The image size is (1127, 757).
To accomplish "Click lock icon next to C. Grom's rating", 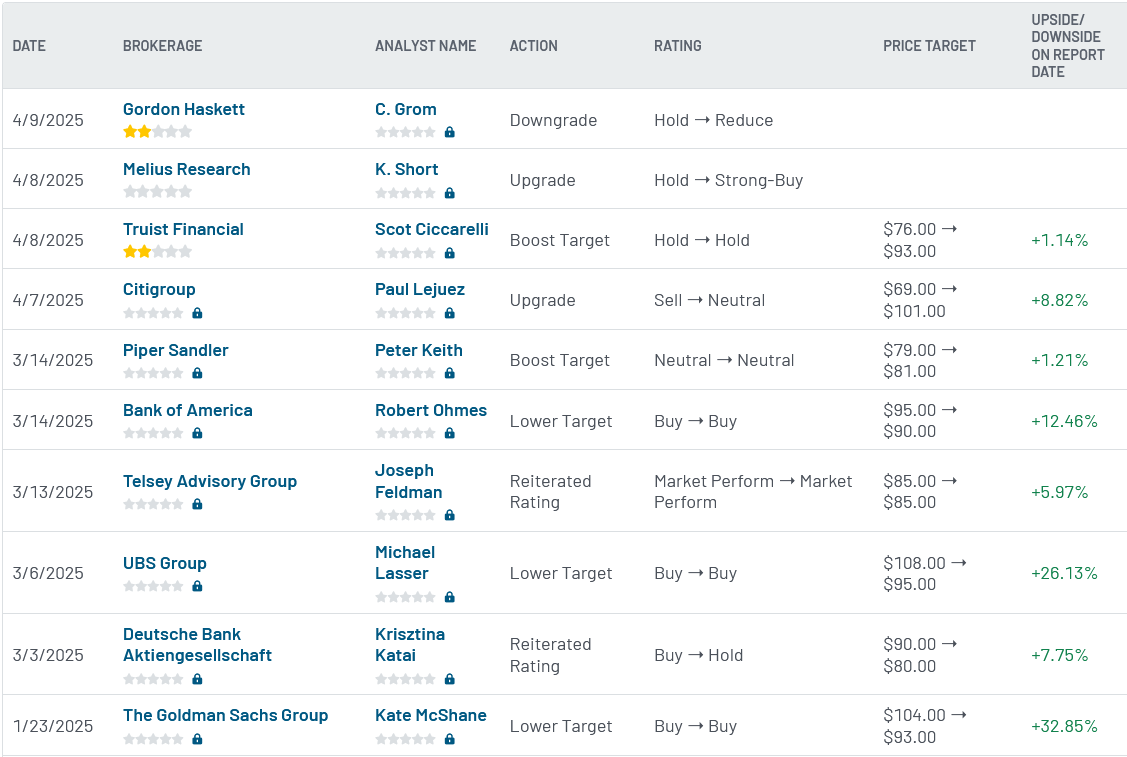I will point(449,132).
